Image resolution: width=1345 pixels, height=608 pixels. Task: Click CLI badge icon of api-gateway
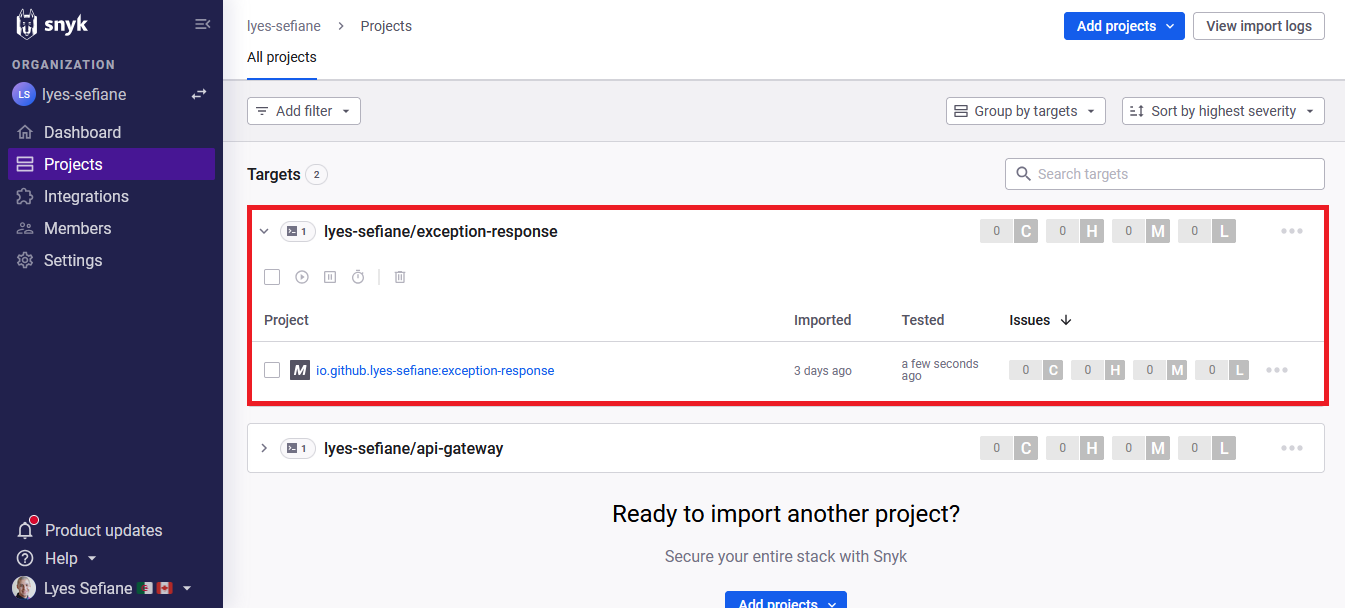click(298, 448)
